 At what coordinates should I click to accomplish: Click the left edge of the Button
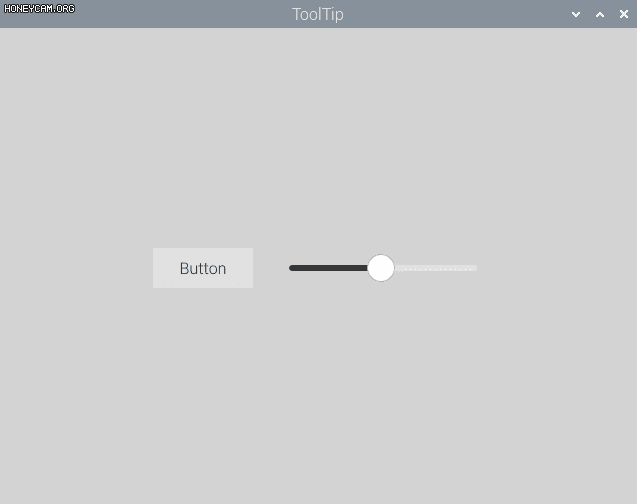[x=154, y=268]
